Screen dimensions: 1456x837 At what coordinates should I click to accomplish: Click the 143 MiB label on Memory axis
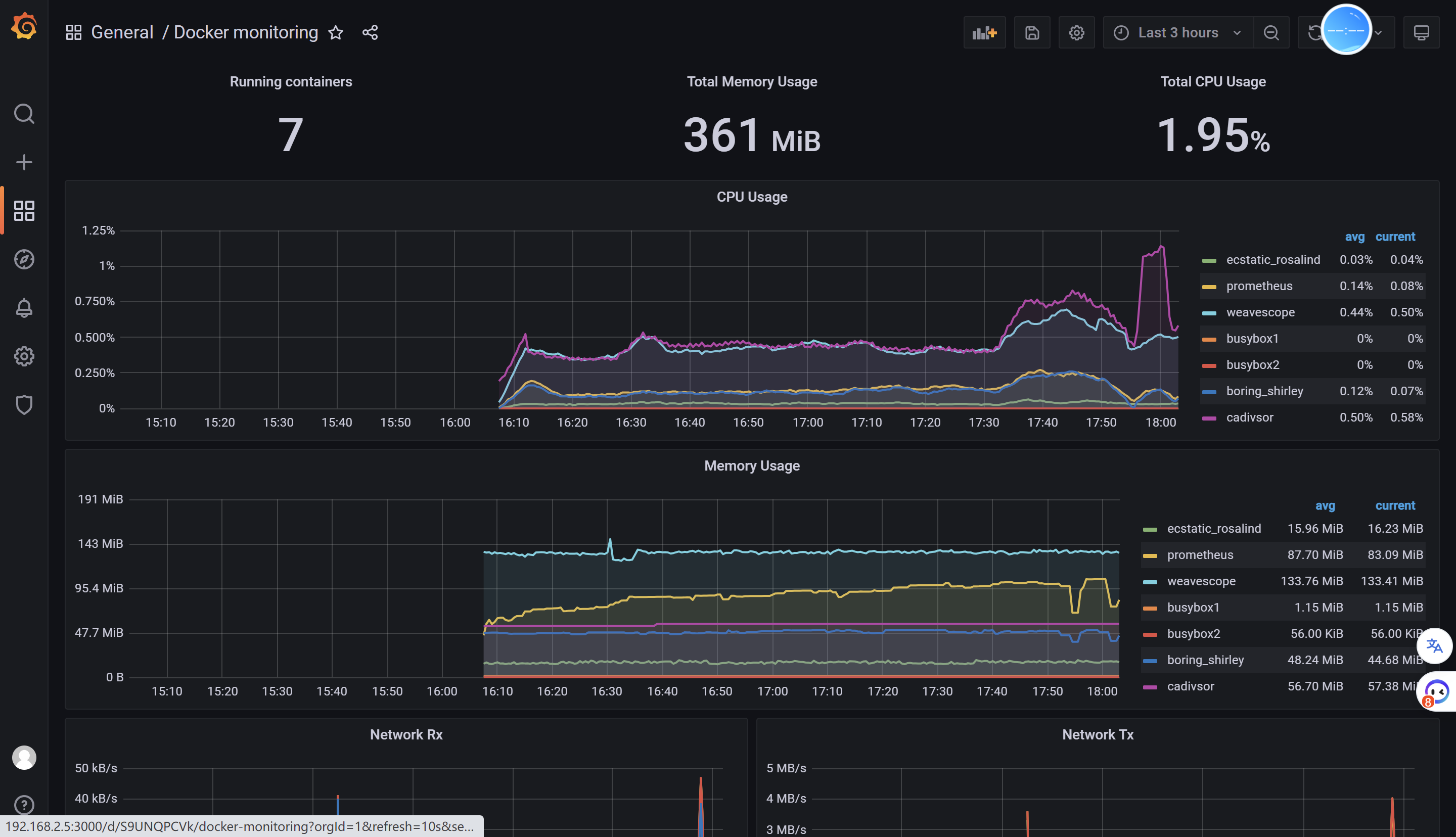(x=100, y=544)
